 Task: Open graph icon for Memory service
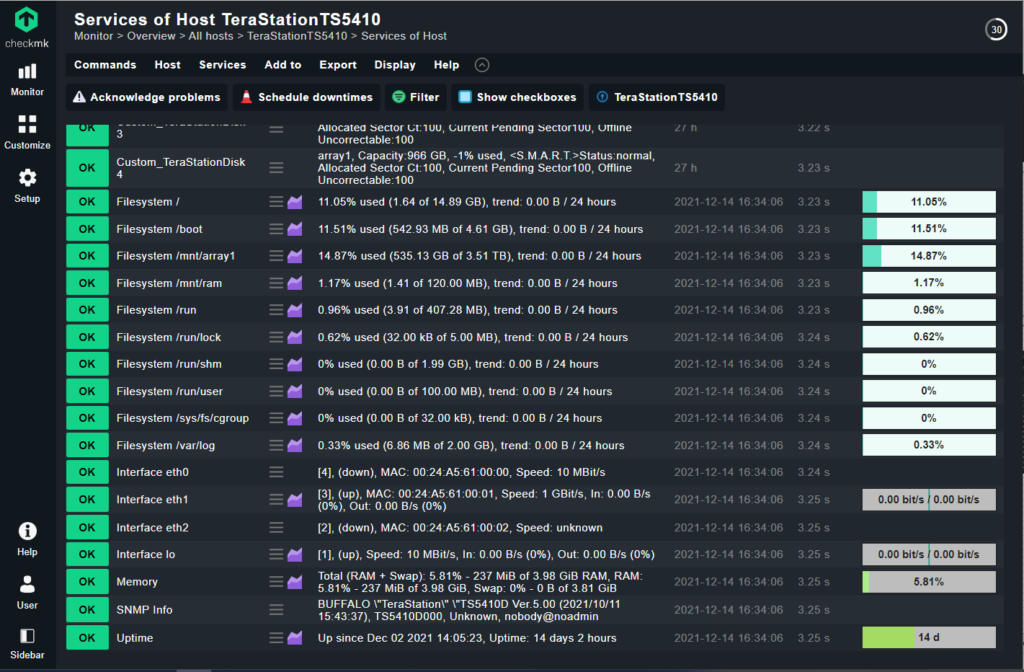click(x=295, y=582)
